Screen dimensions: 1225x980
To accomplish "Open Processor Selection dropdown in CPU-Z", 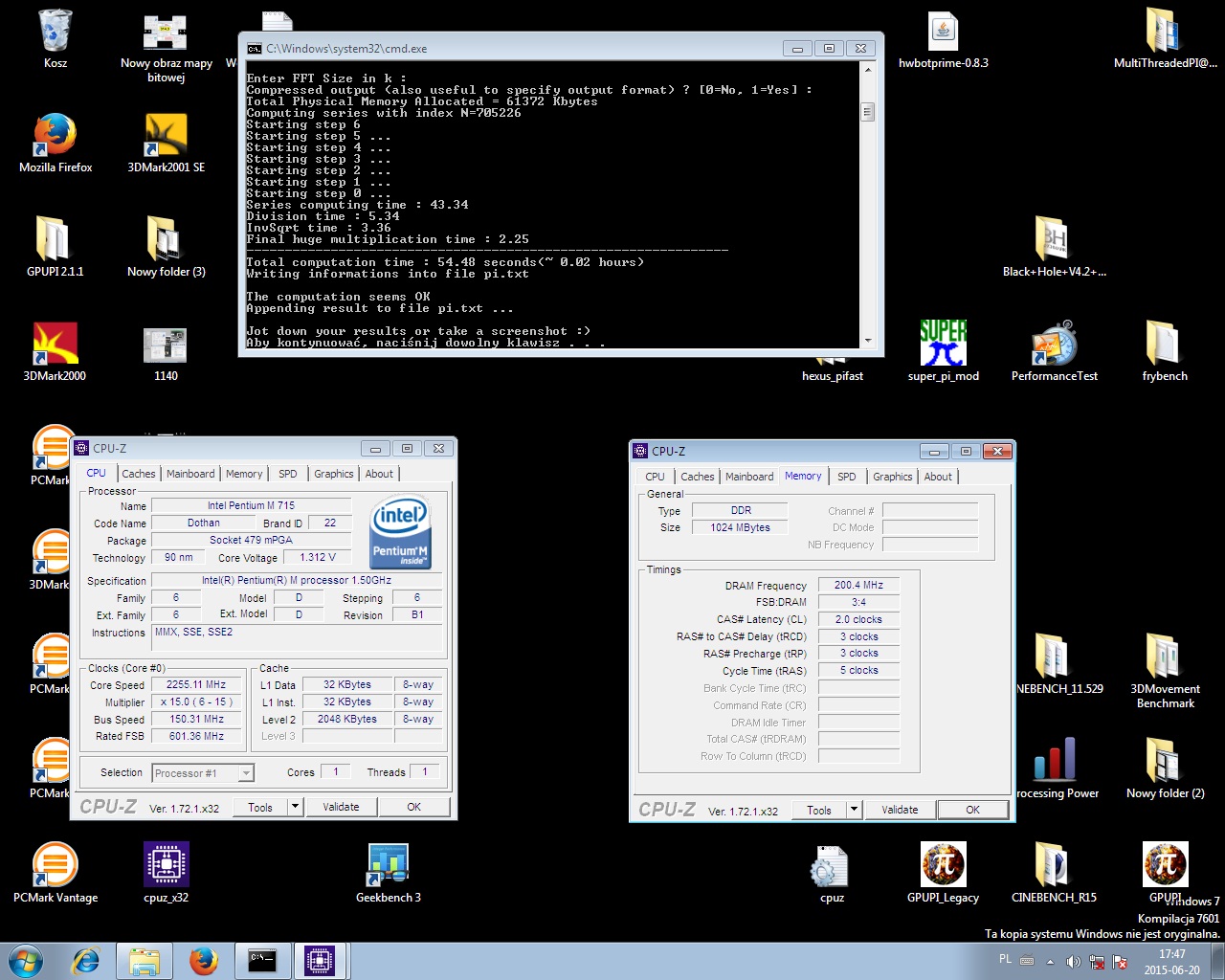I will coord(203,773).
